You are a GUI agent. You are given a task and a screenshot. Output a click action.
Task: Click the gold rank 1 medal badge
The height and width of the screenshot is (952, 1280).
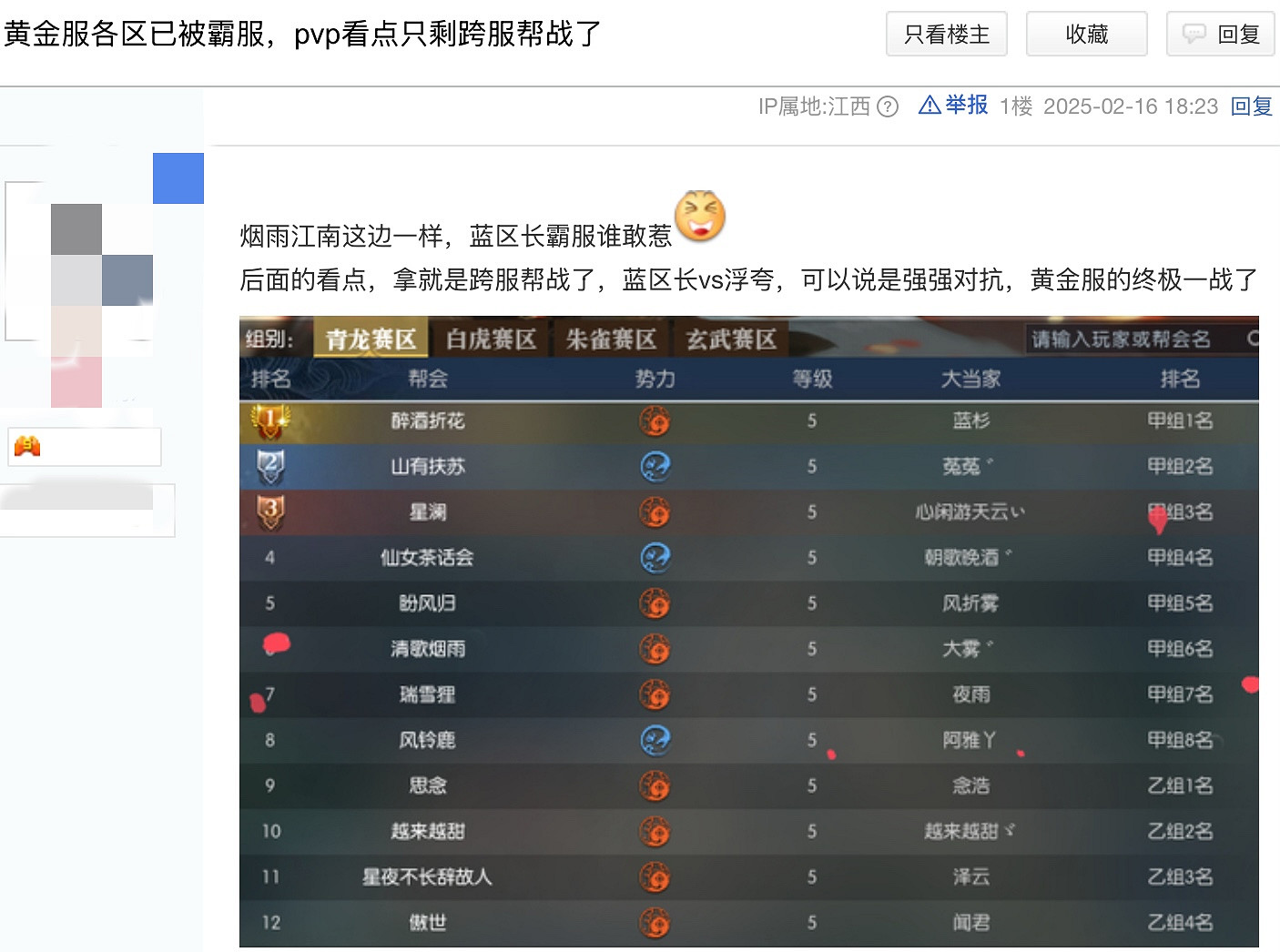(x=269, y=420)
